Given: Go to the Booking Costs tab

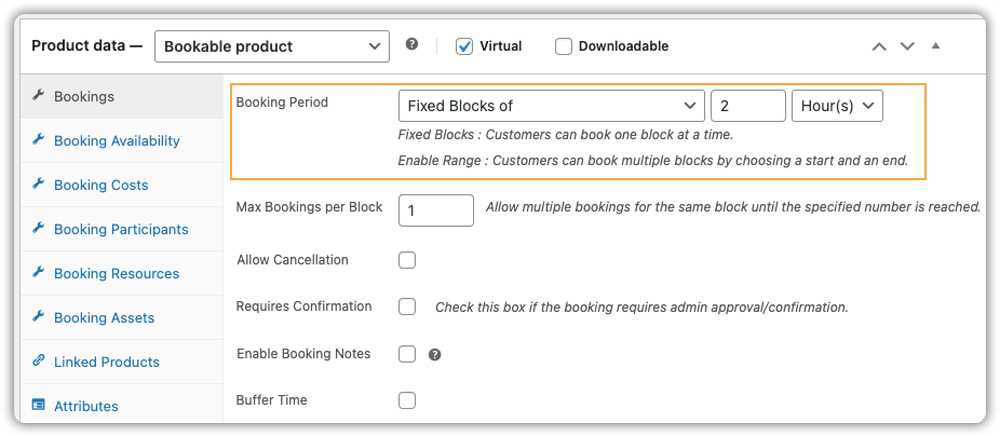Looking at the screenshot, I should (x=122, y=185).
